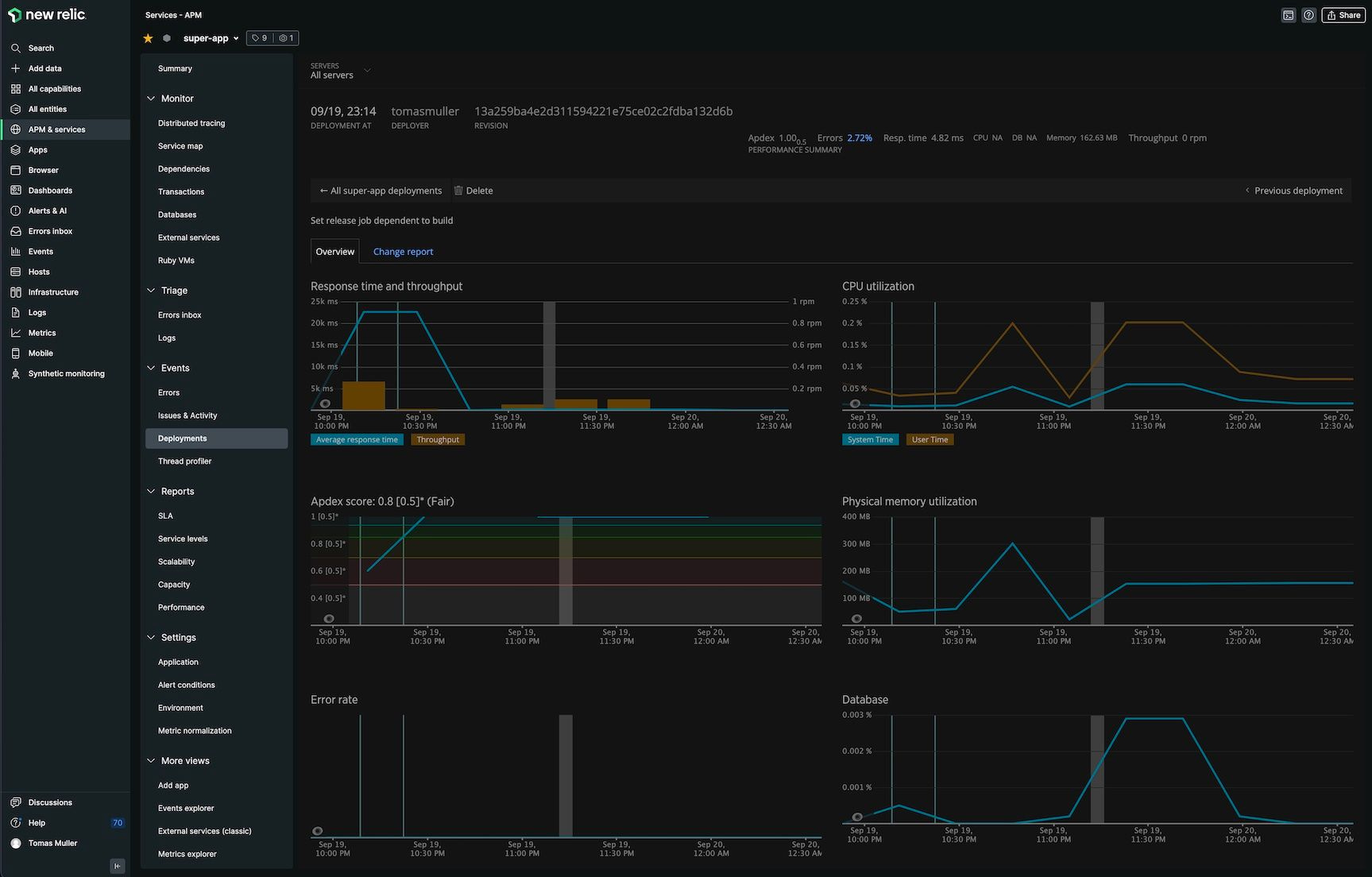1372x877 pixels.
Task: Collapse the Reports section
Action: pyautogui.click(x=151, y=492)
